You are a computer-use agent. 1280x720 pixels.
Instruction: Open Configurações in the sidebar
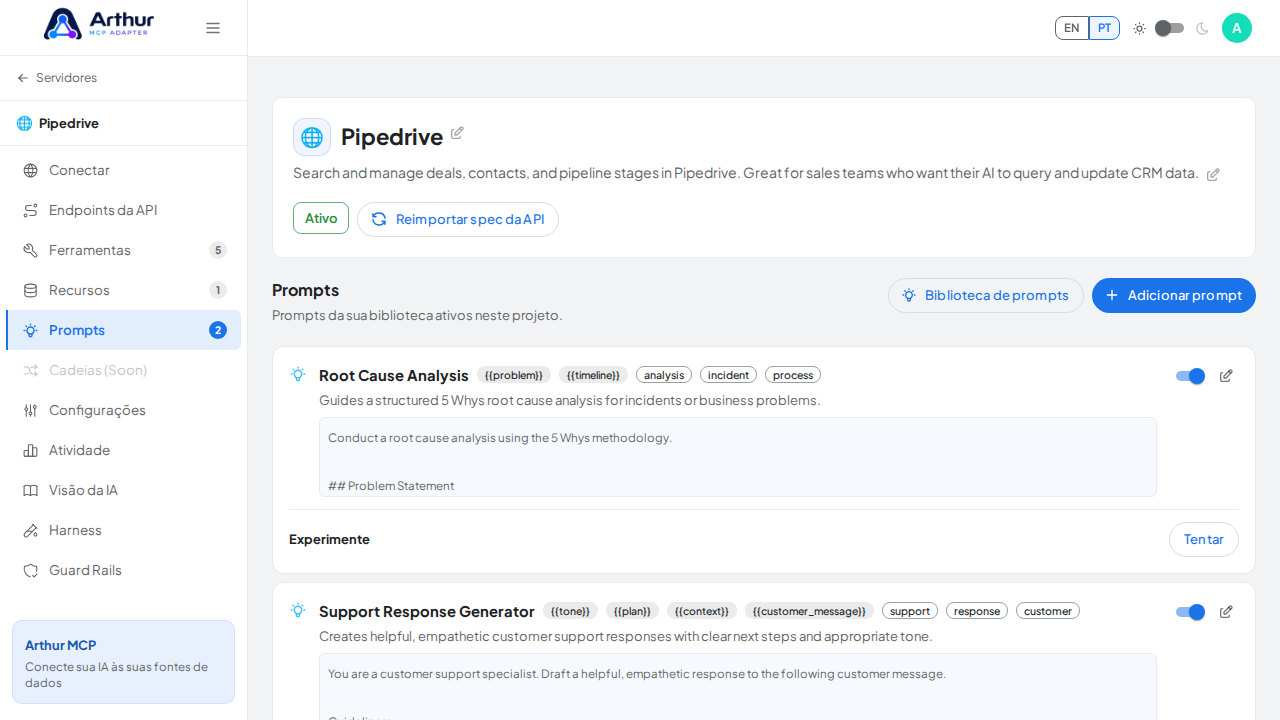[x=124, y=410]
